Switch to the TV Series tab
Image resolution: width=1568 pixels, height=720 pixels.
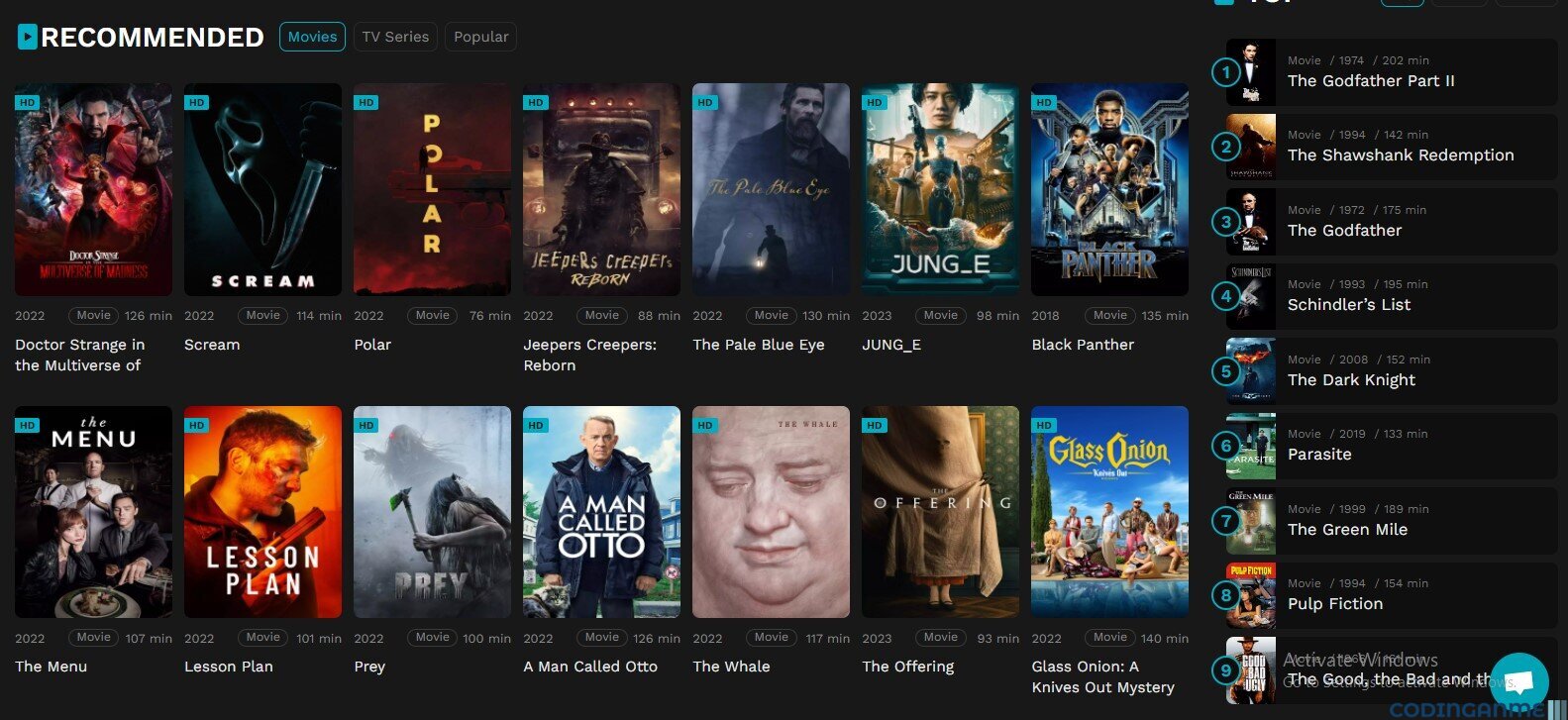(x=395, y=37)
